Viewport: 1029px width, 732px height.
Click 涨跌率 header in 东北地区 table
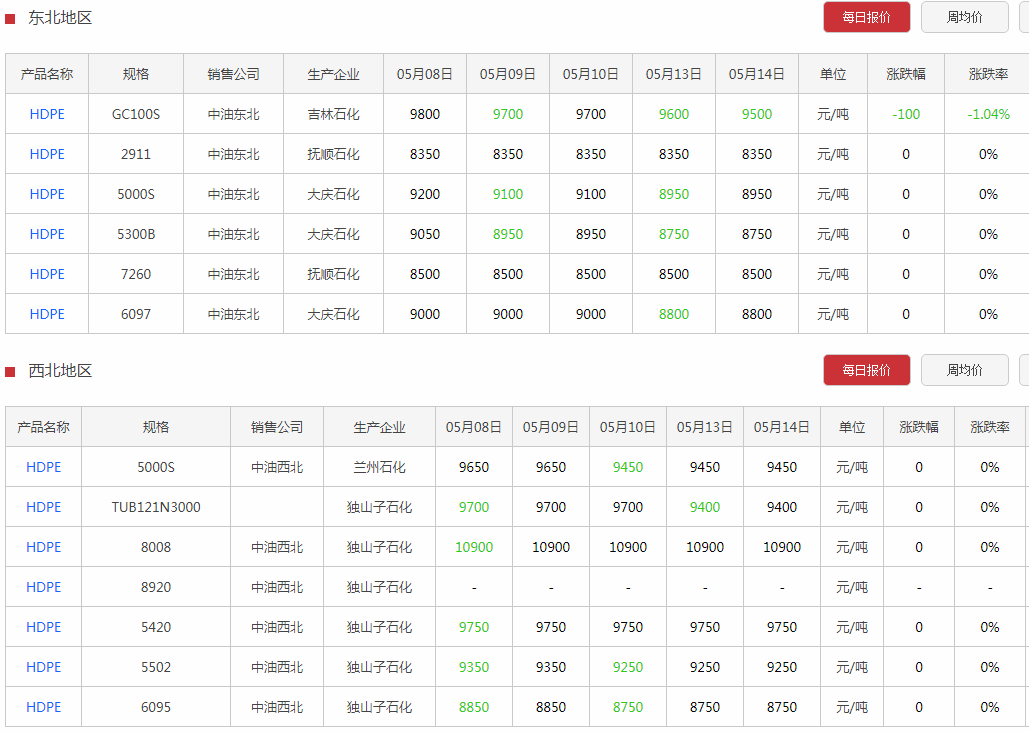pyautogui.click(x=988, y=74)
